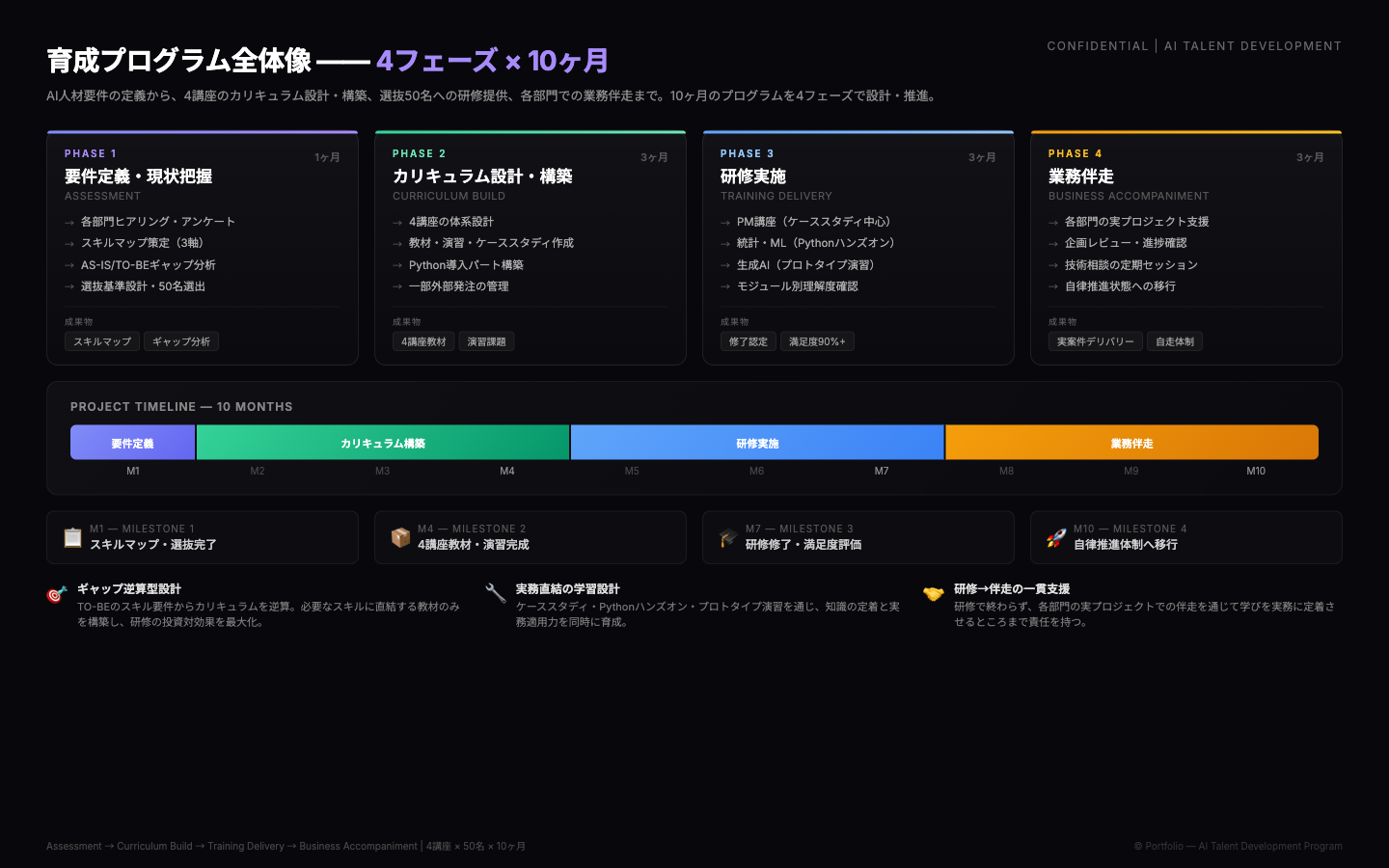Select the green カリキュラム構築 timeline bar

(x=383, y=443)
